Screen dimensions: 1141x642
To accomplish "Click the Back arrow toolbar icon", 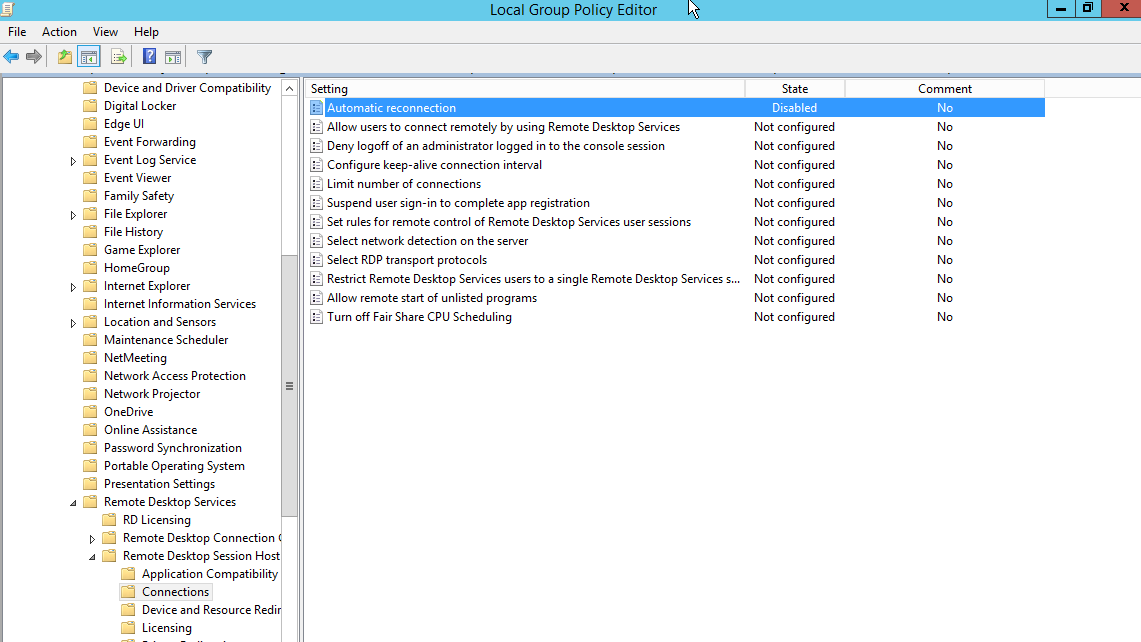I will 12,57.
